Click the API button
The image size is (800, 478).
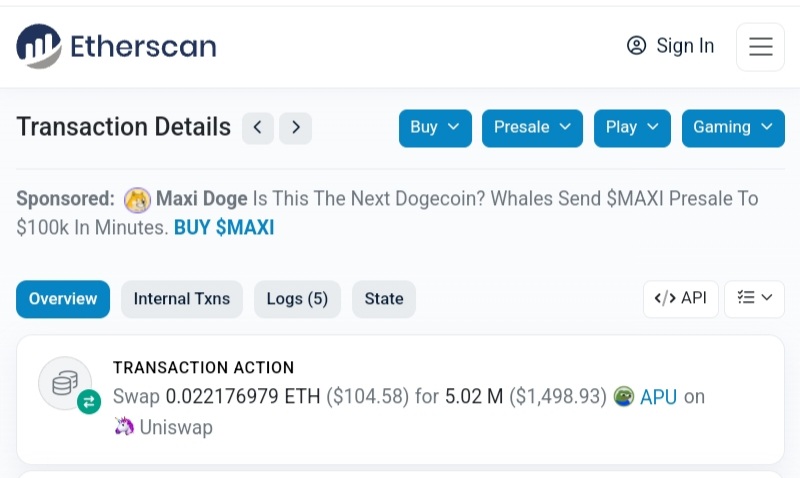click(680, 298)
